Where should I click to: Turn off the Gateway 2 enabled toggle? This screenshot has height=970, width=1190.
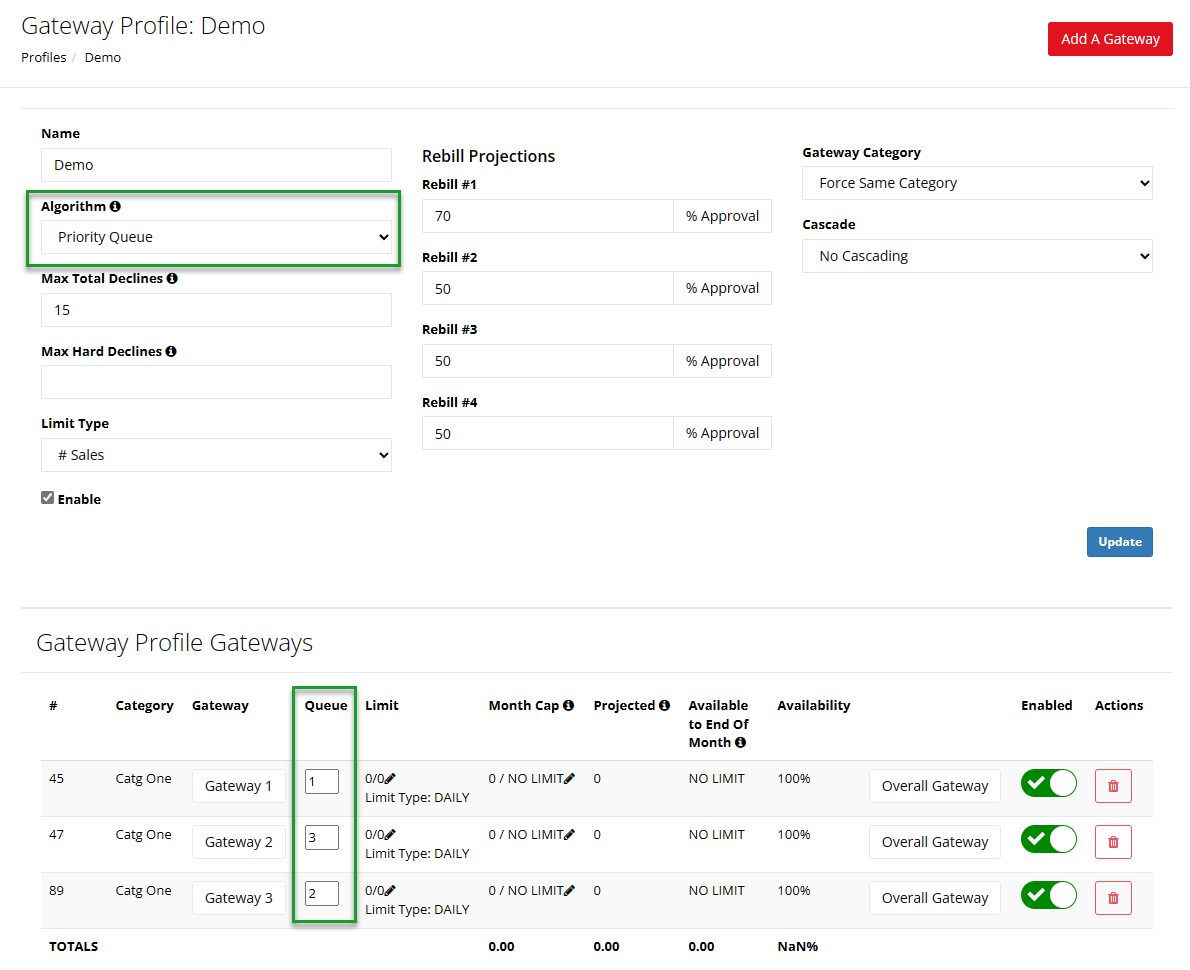point(1048,840)
